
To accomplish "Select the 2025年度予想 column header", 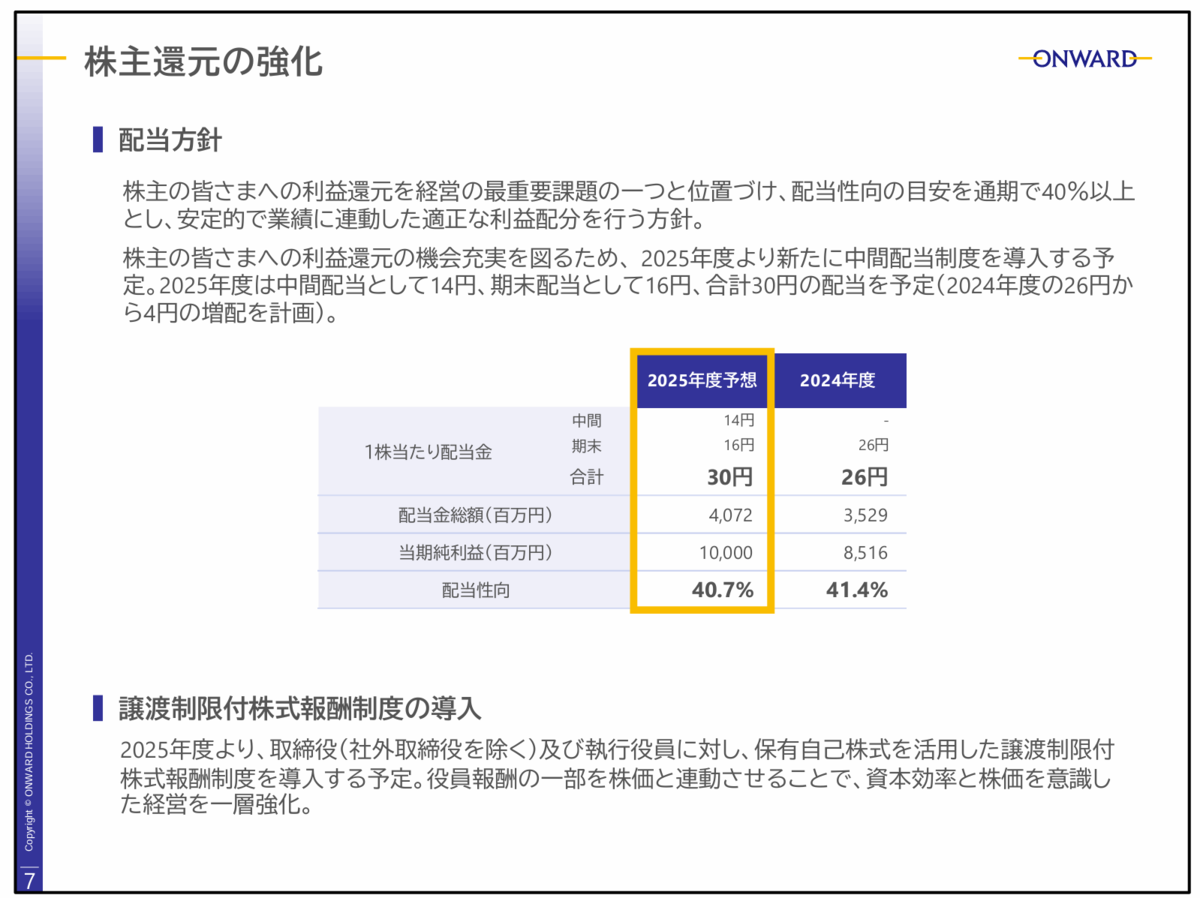I will click(702, 380).
